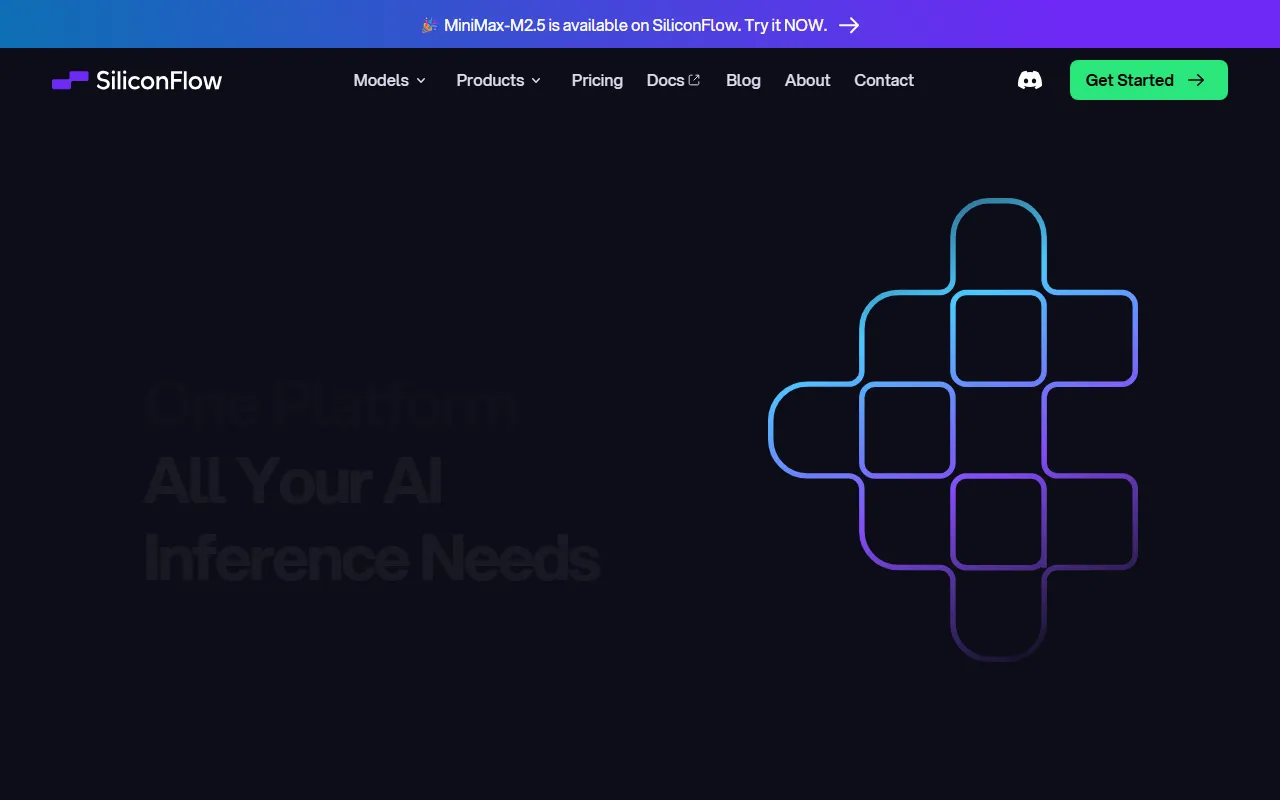Open the Products navigation menu
Viewport: 1280px width, 800px height.
coord(490,80)
